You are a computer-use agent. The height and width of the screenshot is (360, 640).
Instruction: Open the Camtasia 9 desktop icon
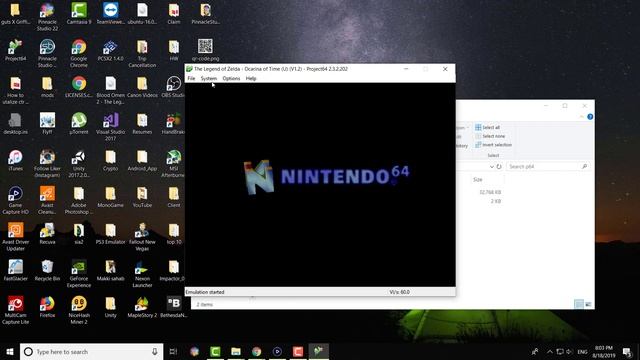coord(79,13)
